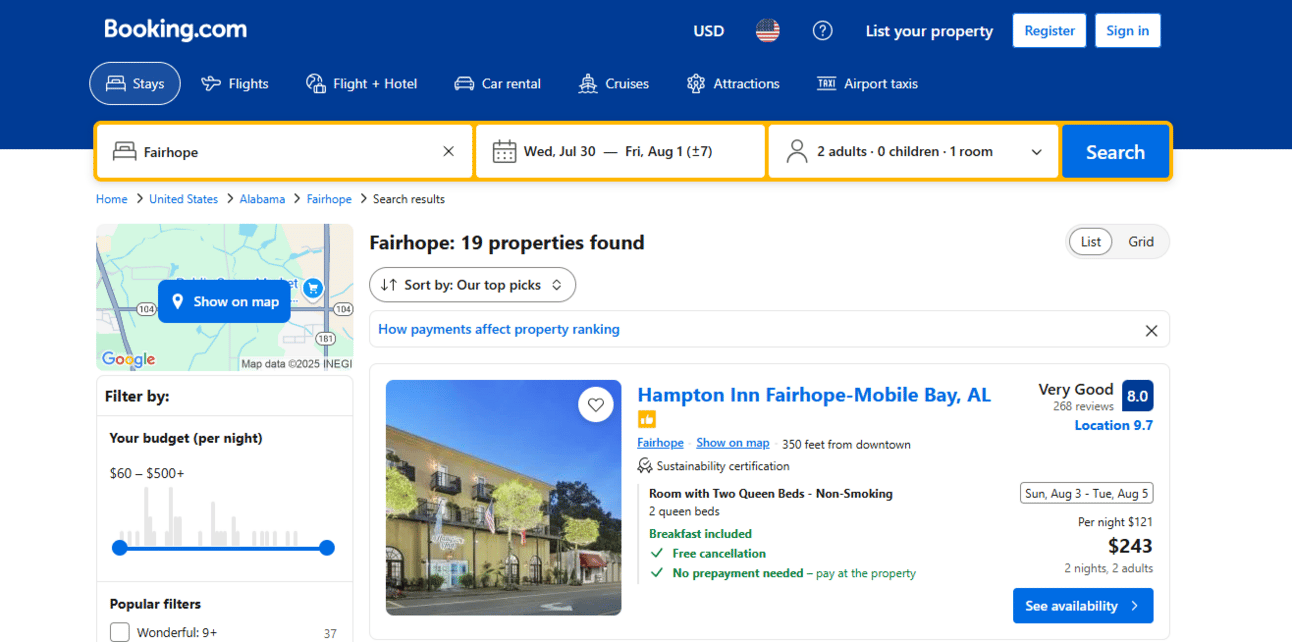The width and height of the screenshot is (1292, 642).
Task: Click the blue Search button
Action: [x=1115, y=152]
